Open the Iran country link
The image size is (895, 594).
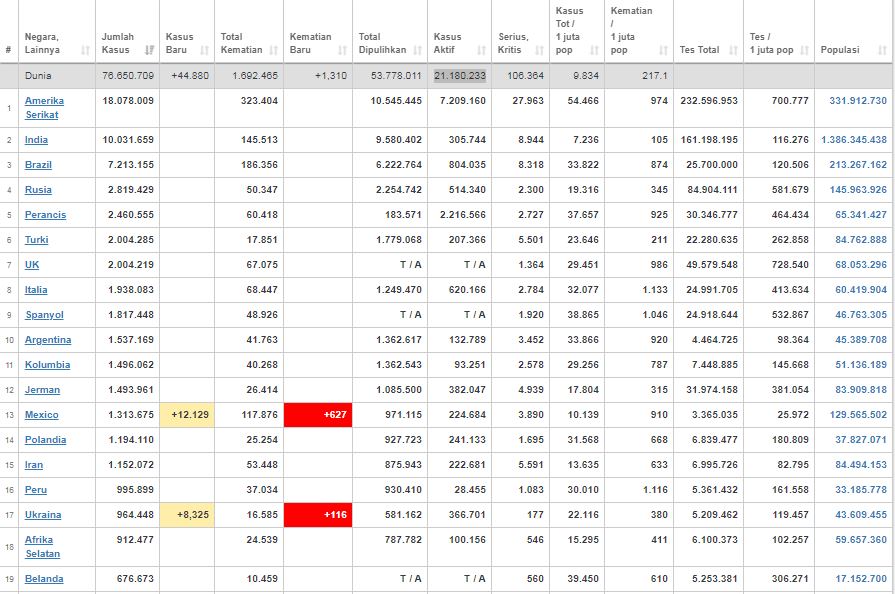tap(34, 465)
